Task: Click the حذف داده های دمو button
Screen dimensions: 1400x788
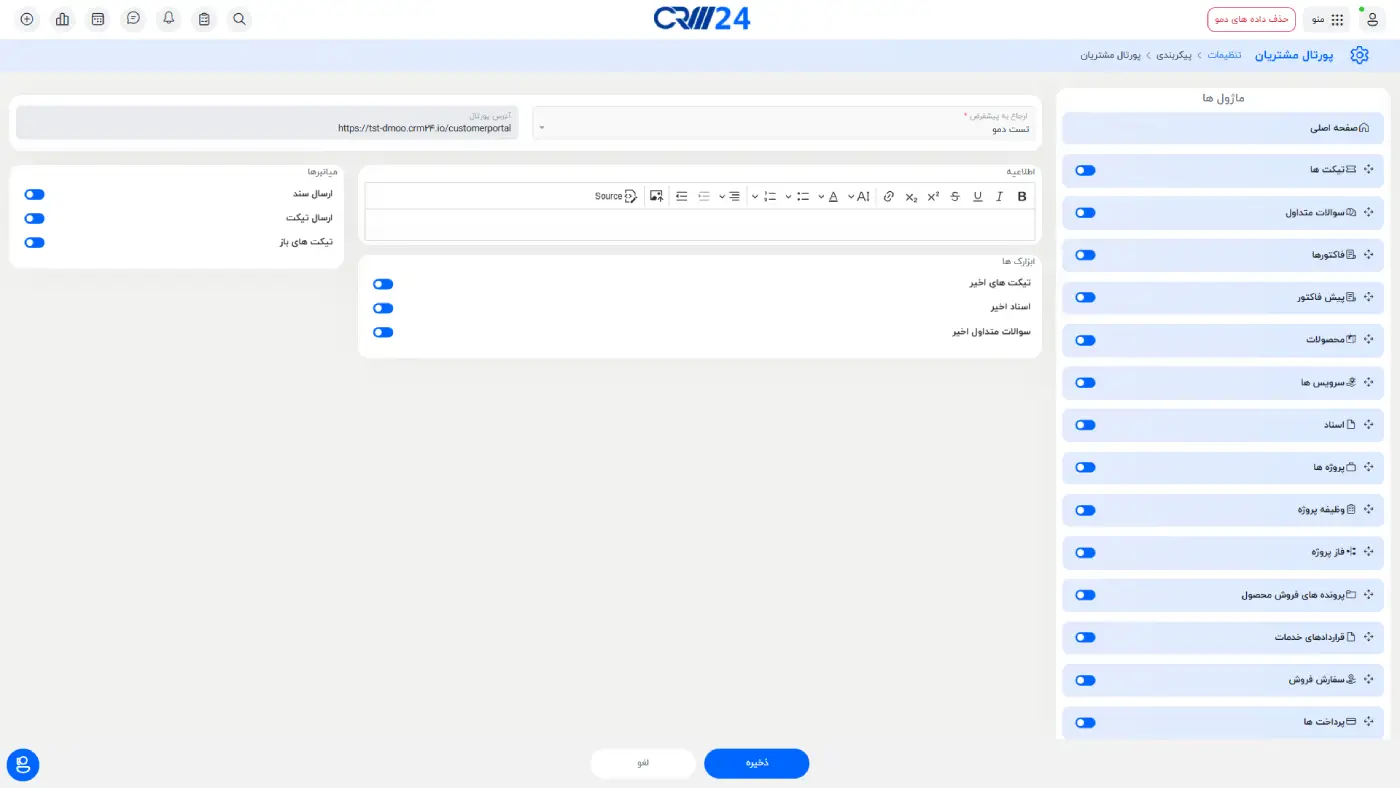Action: [1251, 19]
